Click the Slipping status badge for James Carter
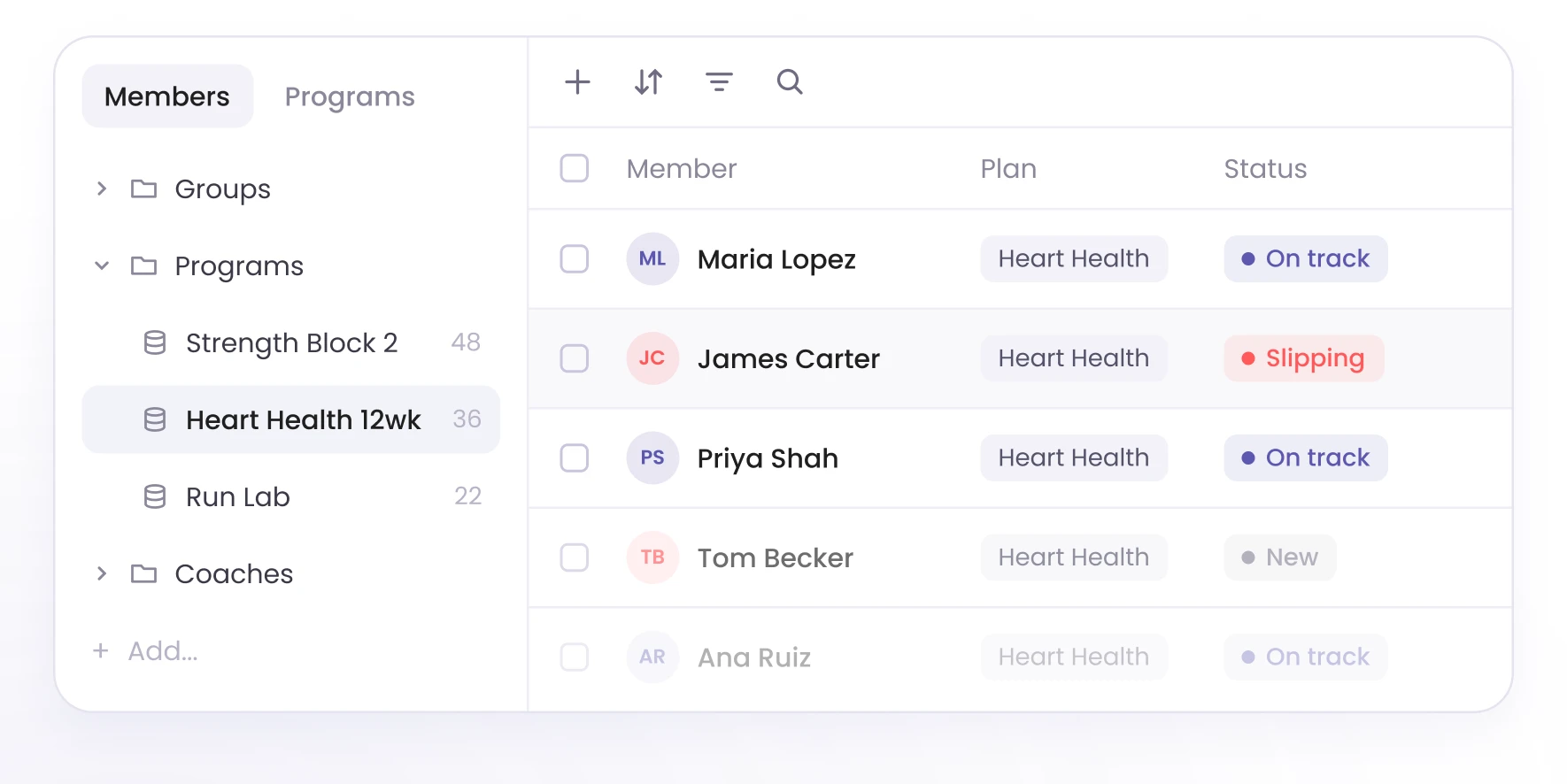This screenshot has height=784, width=1567. tap(1303, 358)
